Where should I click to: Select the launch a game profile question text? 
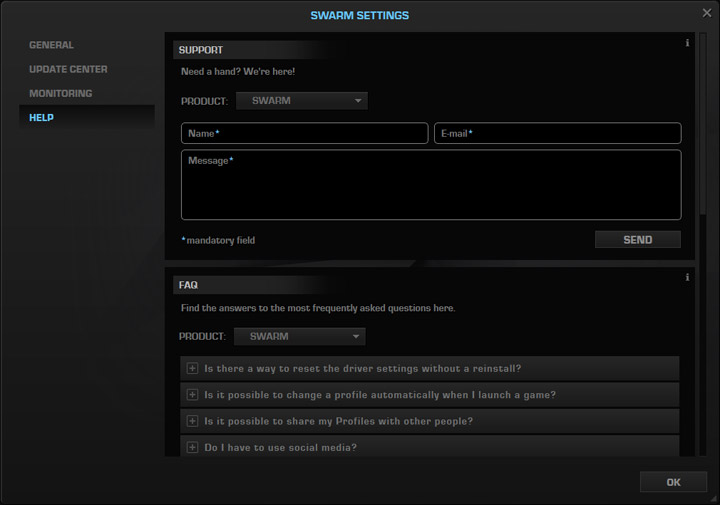(x=380, y=395)
